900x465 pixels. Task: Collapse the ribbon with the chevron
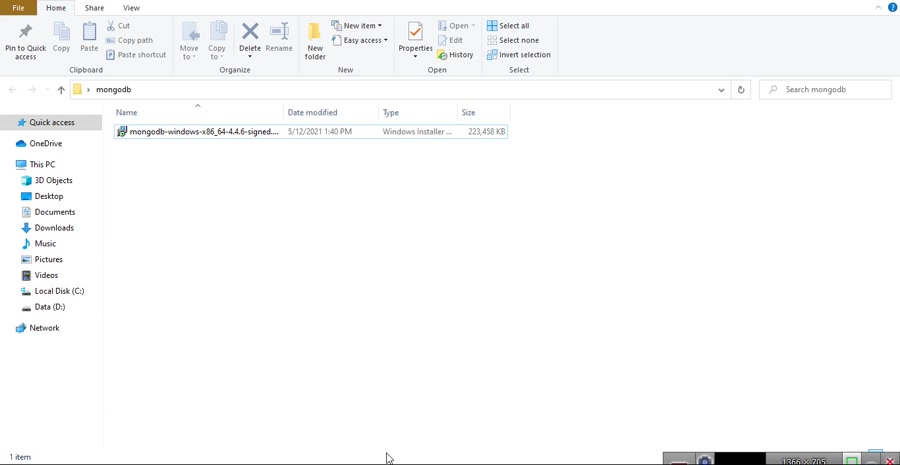coord(878,7)
